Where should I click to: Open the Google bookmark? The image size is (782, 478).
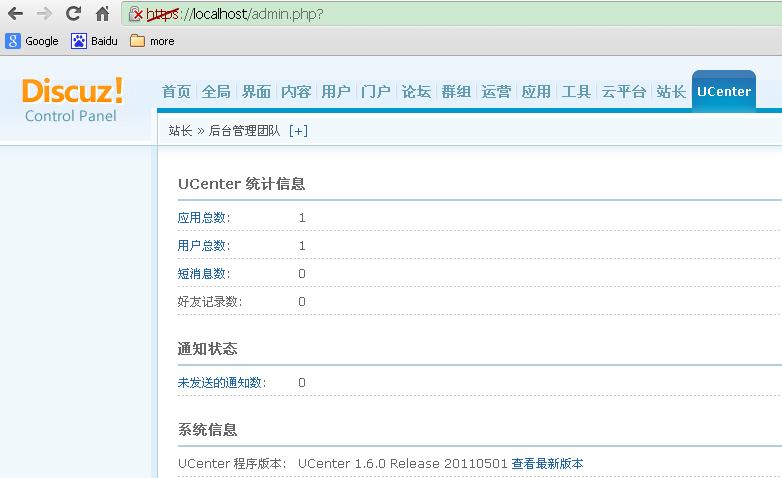[32, 41]
